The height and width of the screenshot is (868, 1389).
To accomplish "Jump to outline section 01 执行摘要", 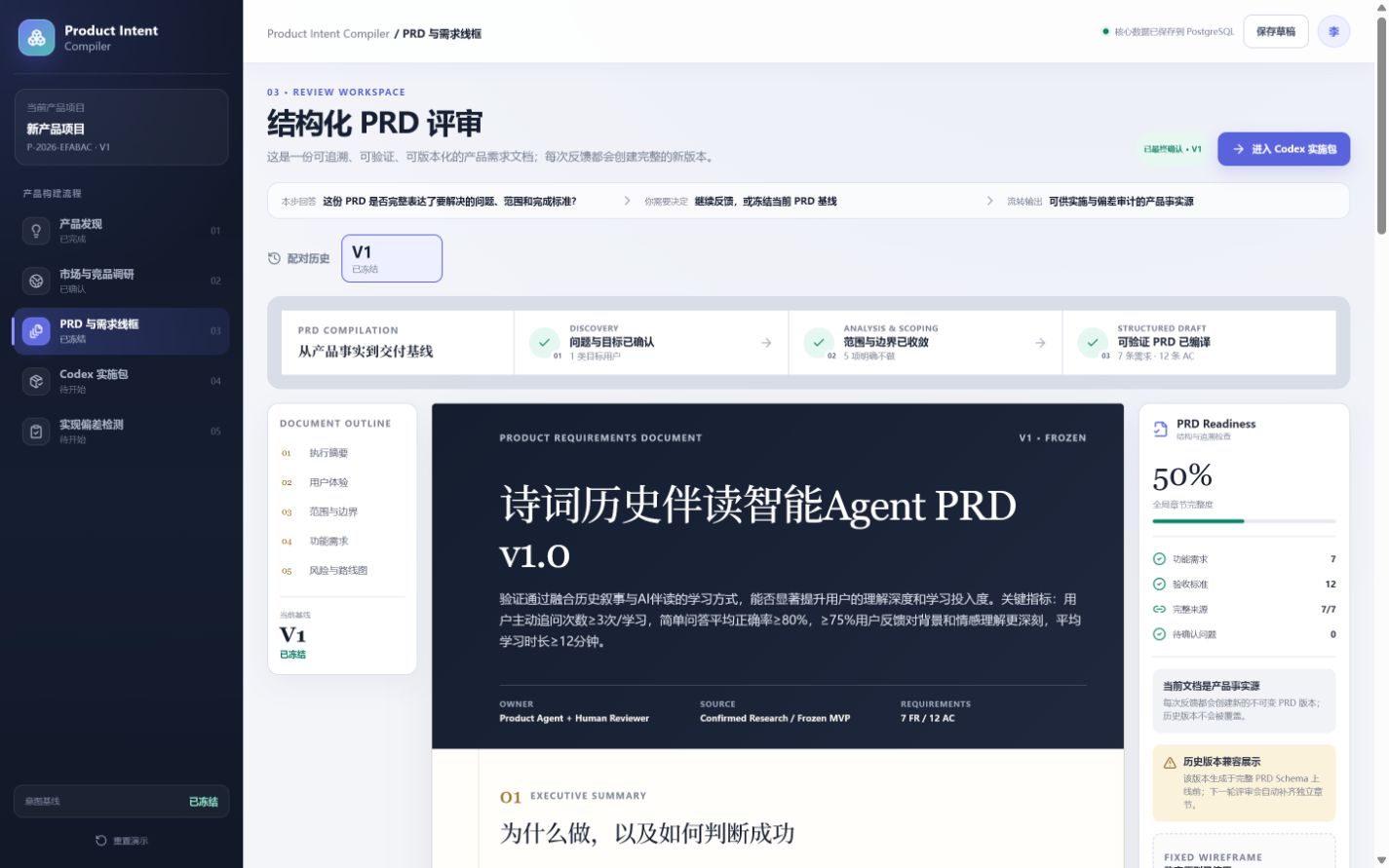I will pos(342,453).
